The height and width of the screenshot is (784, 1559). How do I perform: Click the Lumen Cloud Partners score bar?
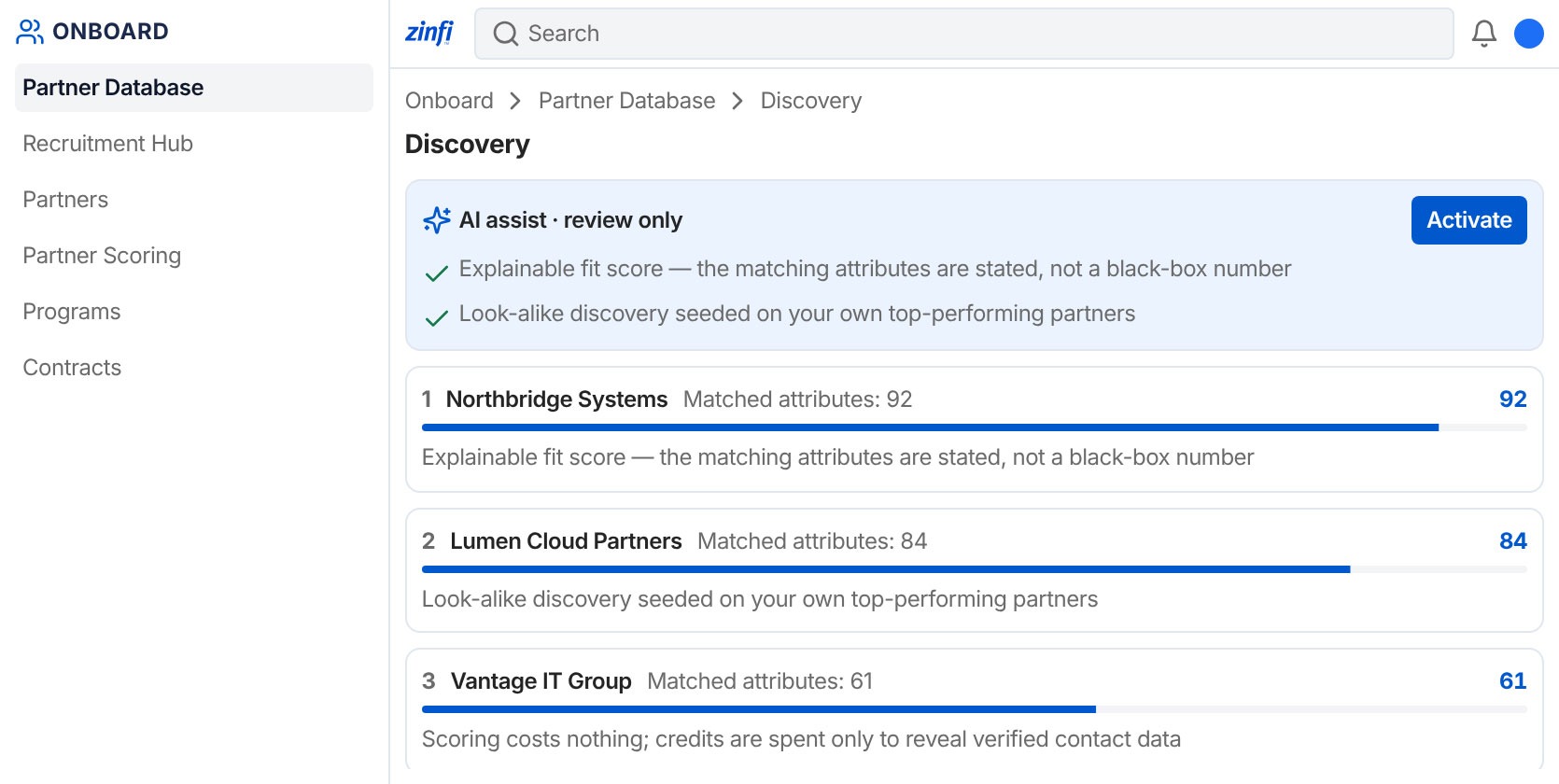point(975,569)
